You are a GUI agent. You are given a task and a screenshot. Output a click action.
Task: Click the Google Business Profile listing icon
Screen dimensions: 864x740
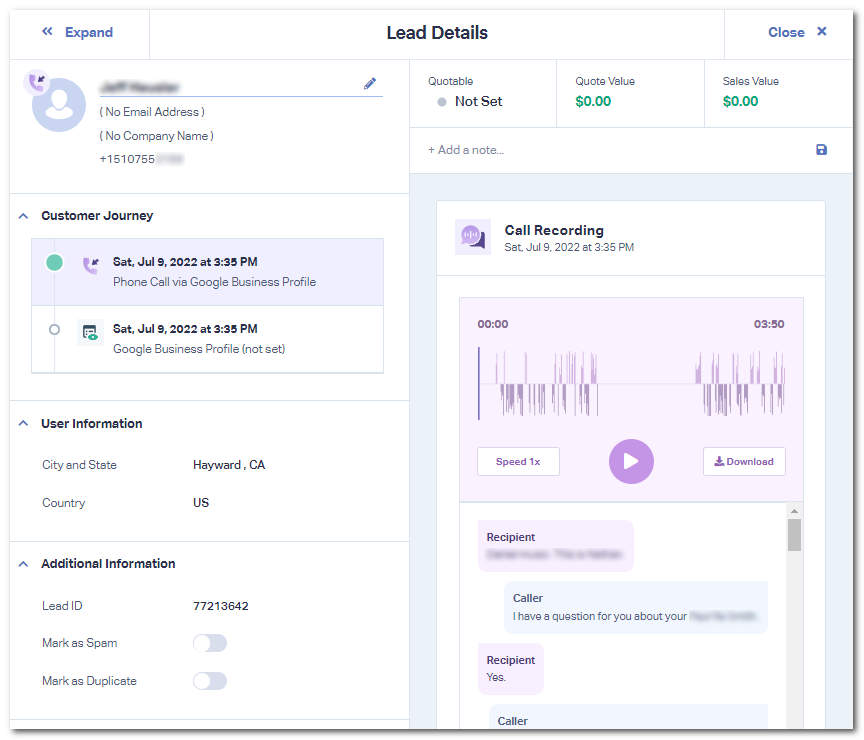pyautogui.click(x=91, y=333)
